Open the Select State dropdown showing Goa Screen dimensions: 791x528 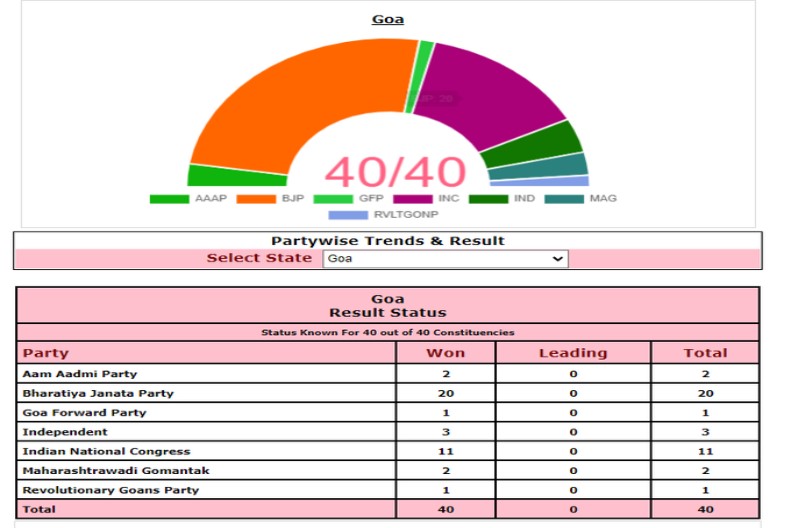445,259
